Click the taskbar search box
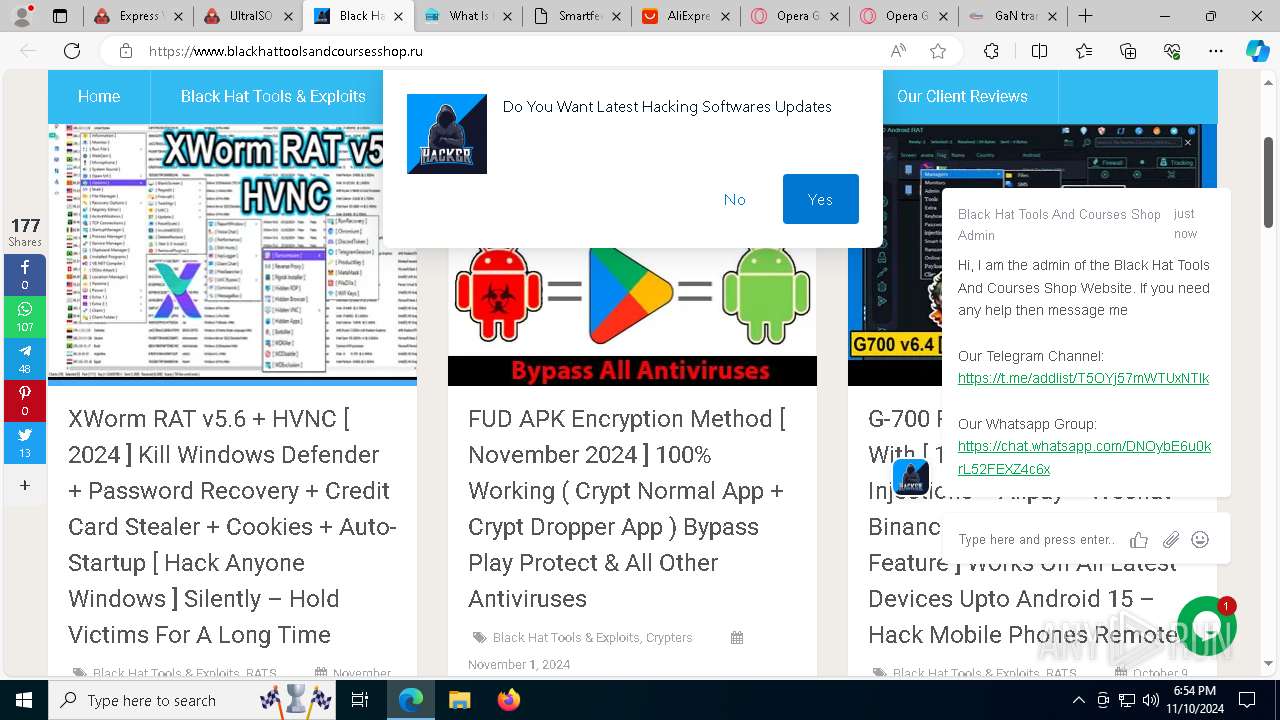This screenshot has width=1280, height=720. 193,700
